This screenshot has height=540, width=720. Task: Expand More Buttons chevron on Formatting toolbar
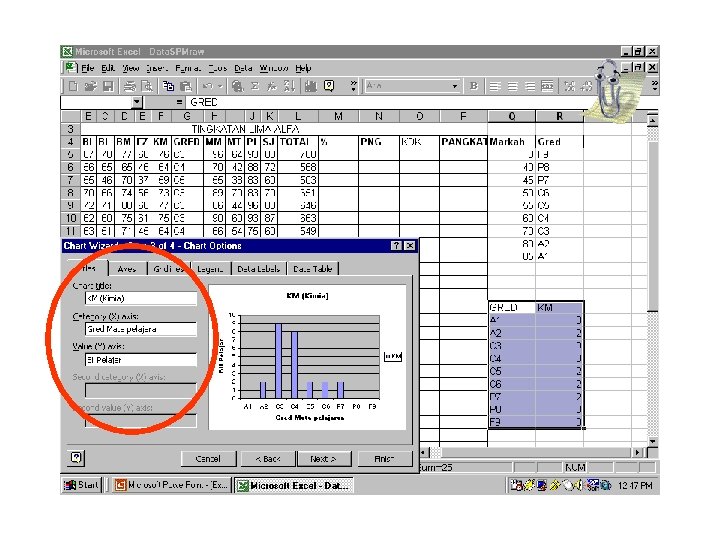[654, 86]
